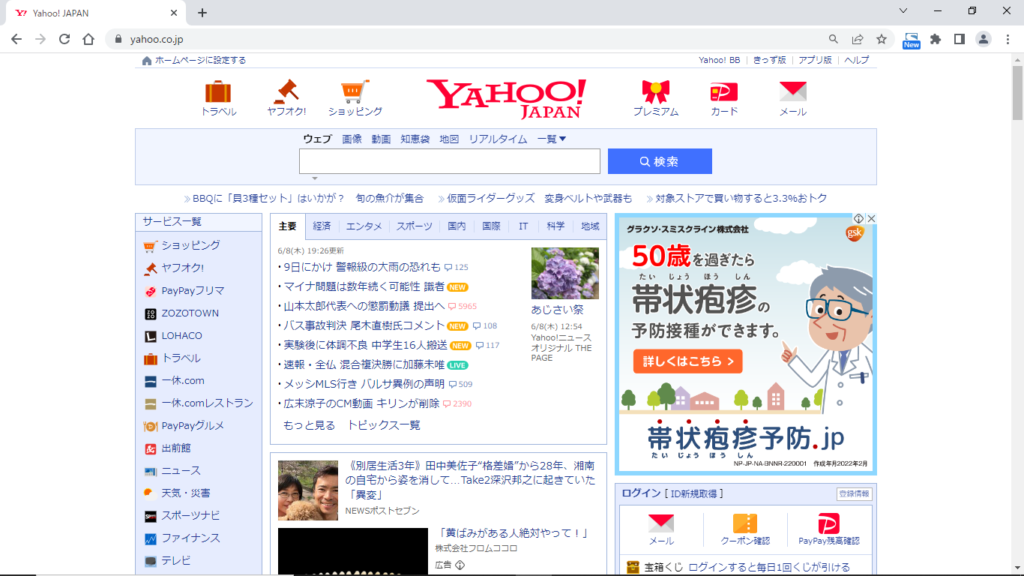Open PayPay残高確認 icon in login panel

828,523
